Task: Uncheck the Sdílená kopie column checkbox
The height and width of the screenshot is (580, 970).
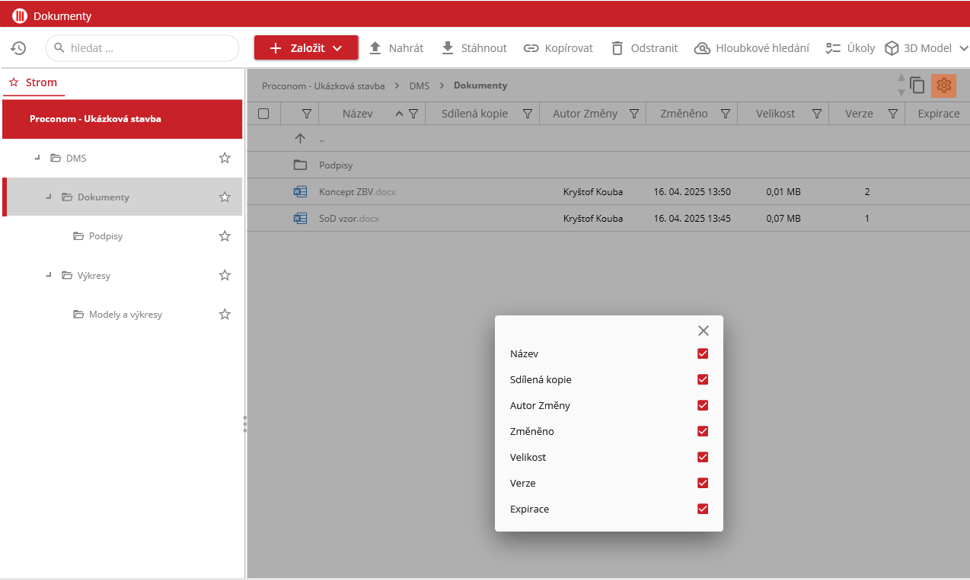Action: (x=703, y=380)
